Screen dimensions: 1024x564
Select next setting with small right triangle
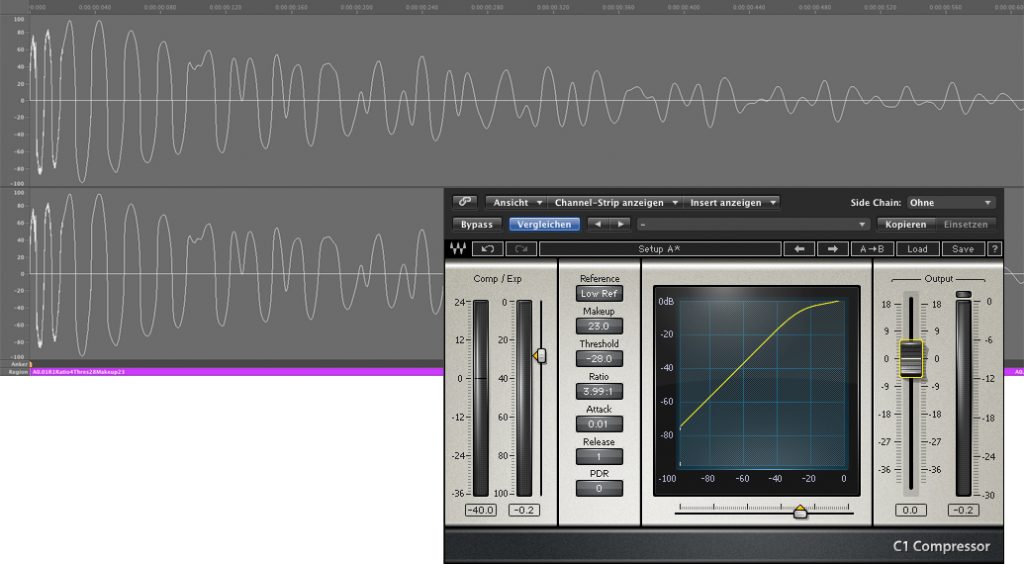620,224
